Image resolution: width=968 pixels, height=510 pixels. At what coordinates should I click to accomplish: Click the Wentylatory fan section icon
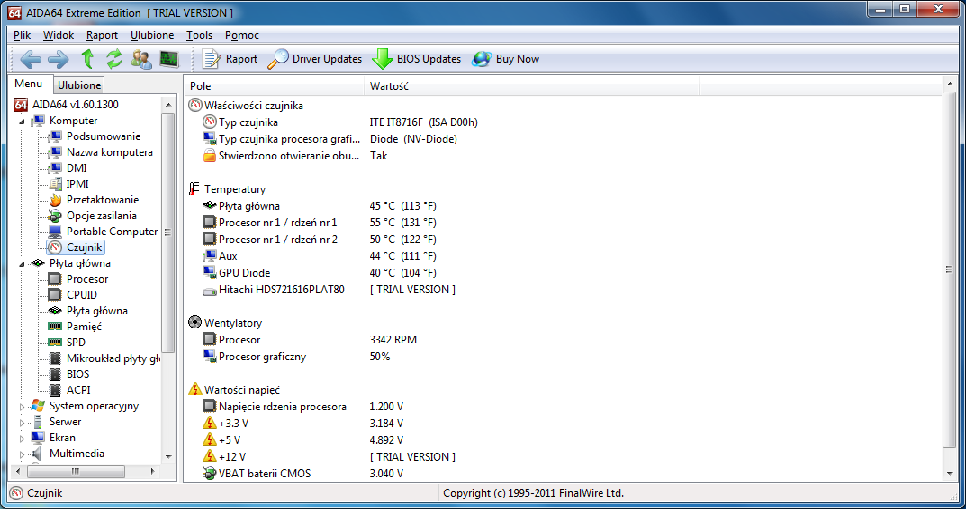tap(195, 322)
